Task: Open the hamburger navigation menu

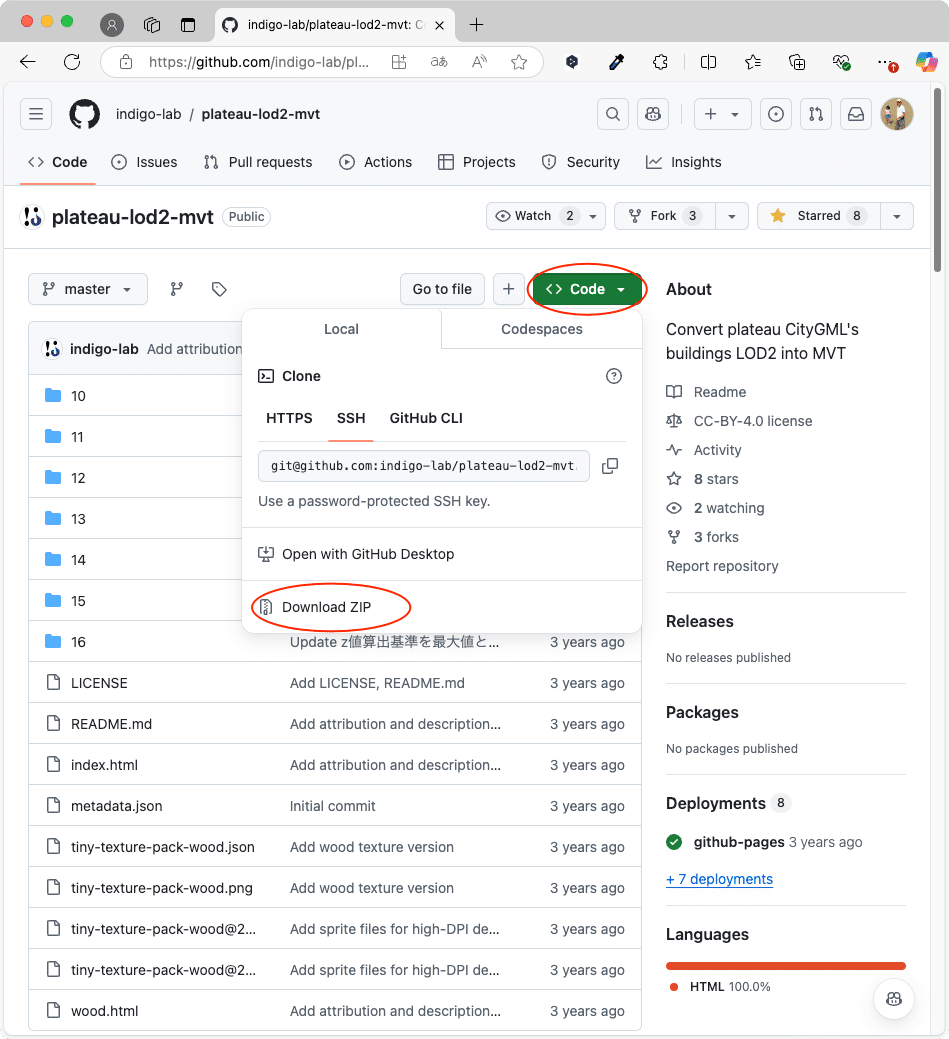Action: [x=36, y=114]
